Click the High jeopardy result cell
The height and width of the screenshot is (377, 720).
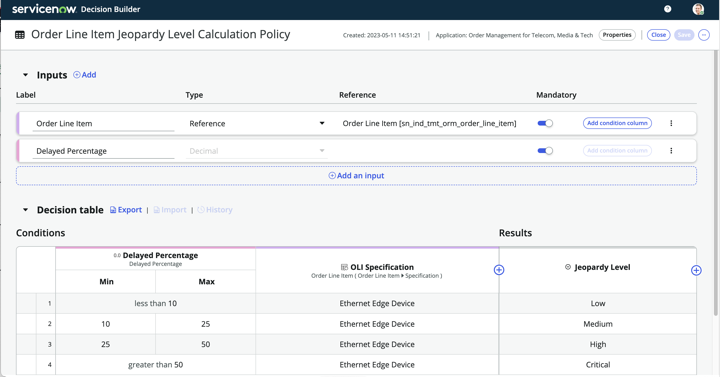[x=598, y=344]
